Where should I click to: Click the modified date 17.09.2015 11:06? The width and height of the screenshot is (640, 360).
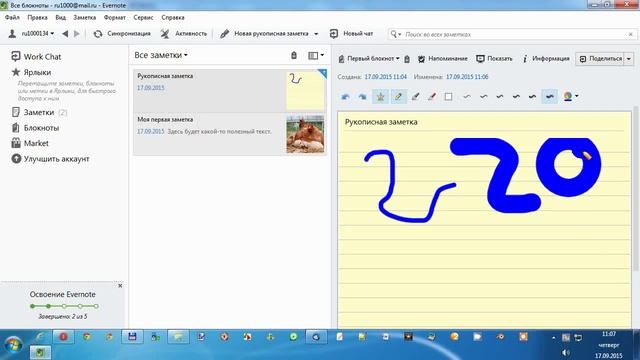(467, 77)
